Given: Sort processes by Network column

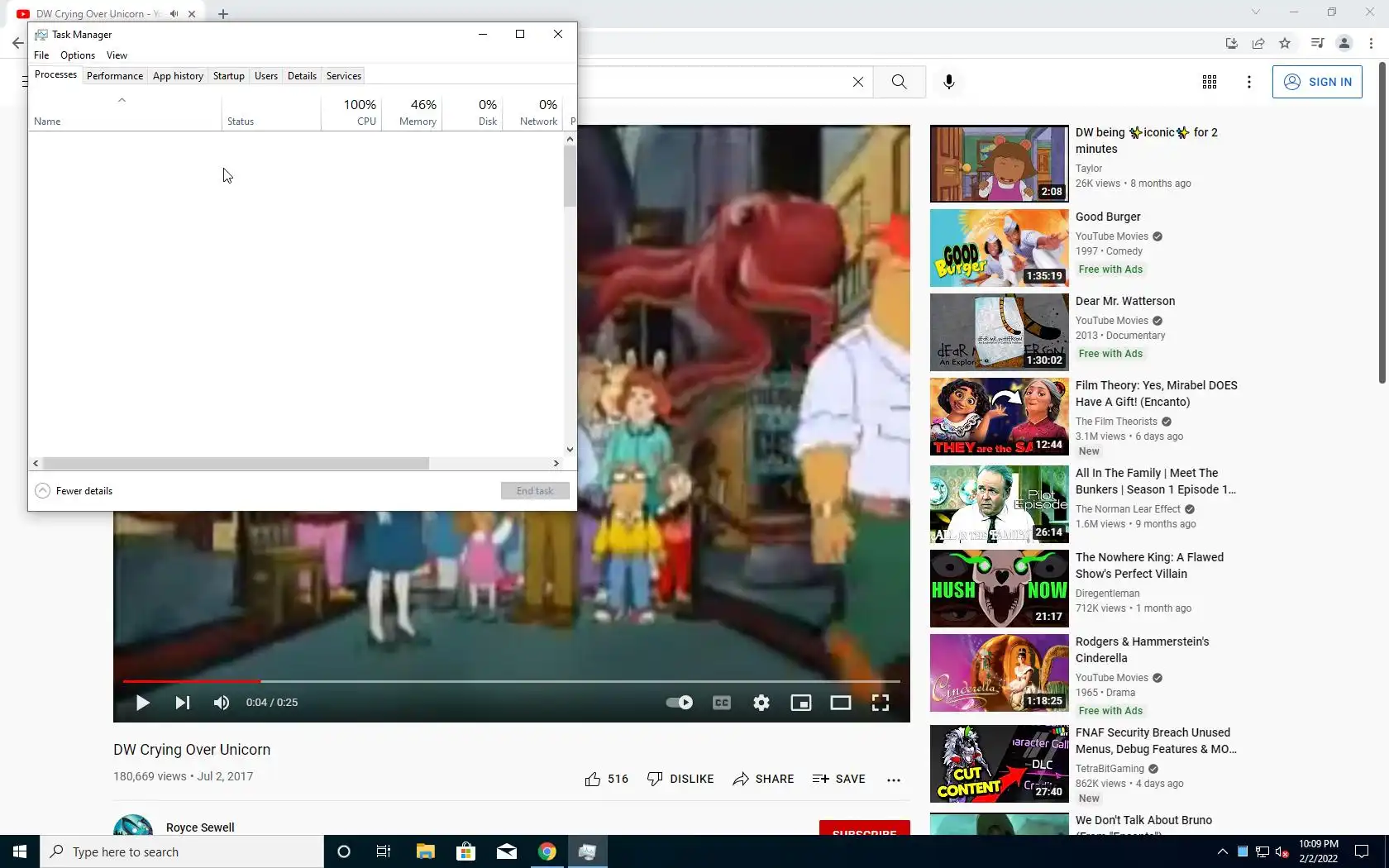Looking at the screenshot, I should (532, 112).
